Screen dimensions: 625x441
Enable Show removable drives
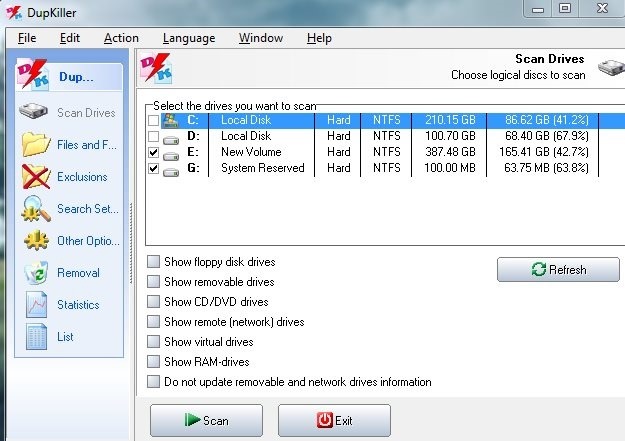(153, 282)
